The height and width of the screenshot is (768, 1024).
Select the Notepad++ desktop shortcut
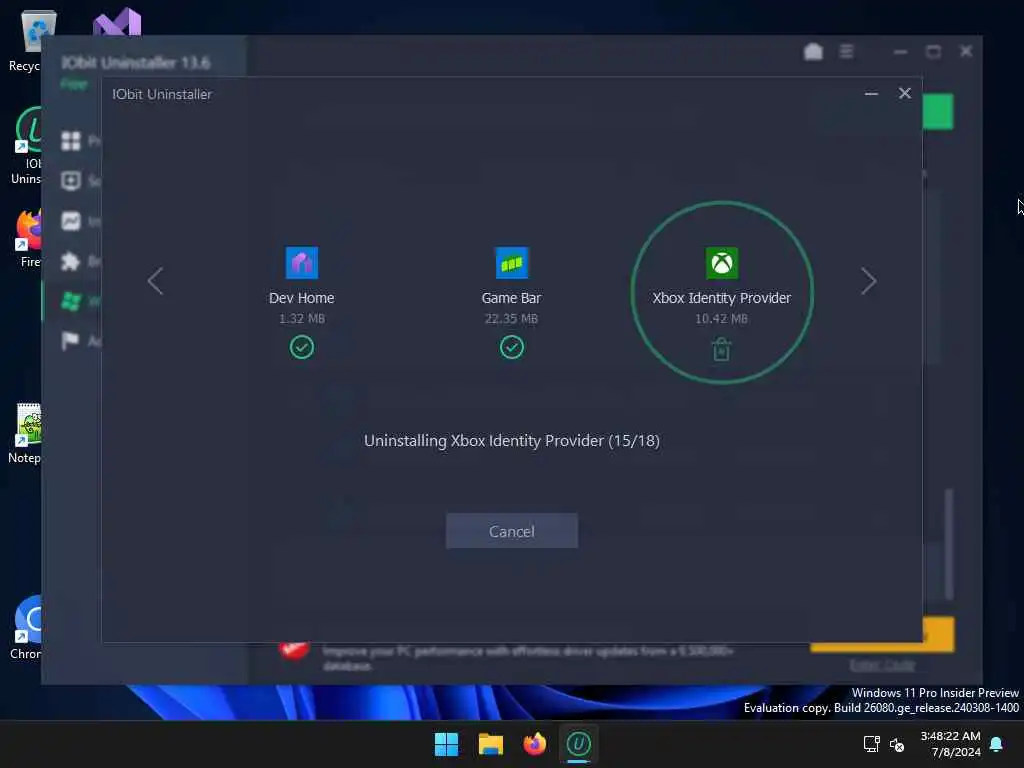[26, 434]
